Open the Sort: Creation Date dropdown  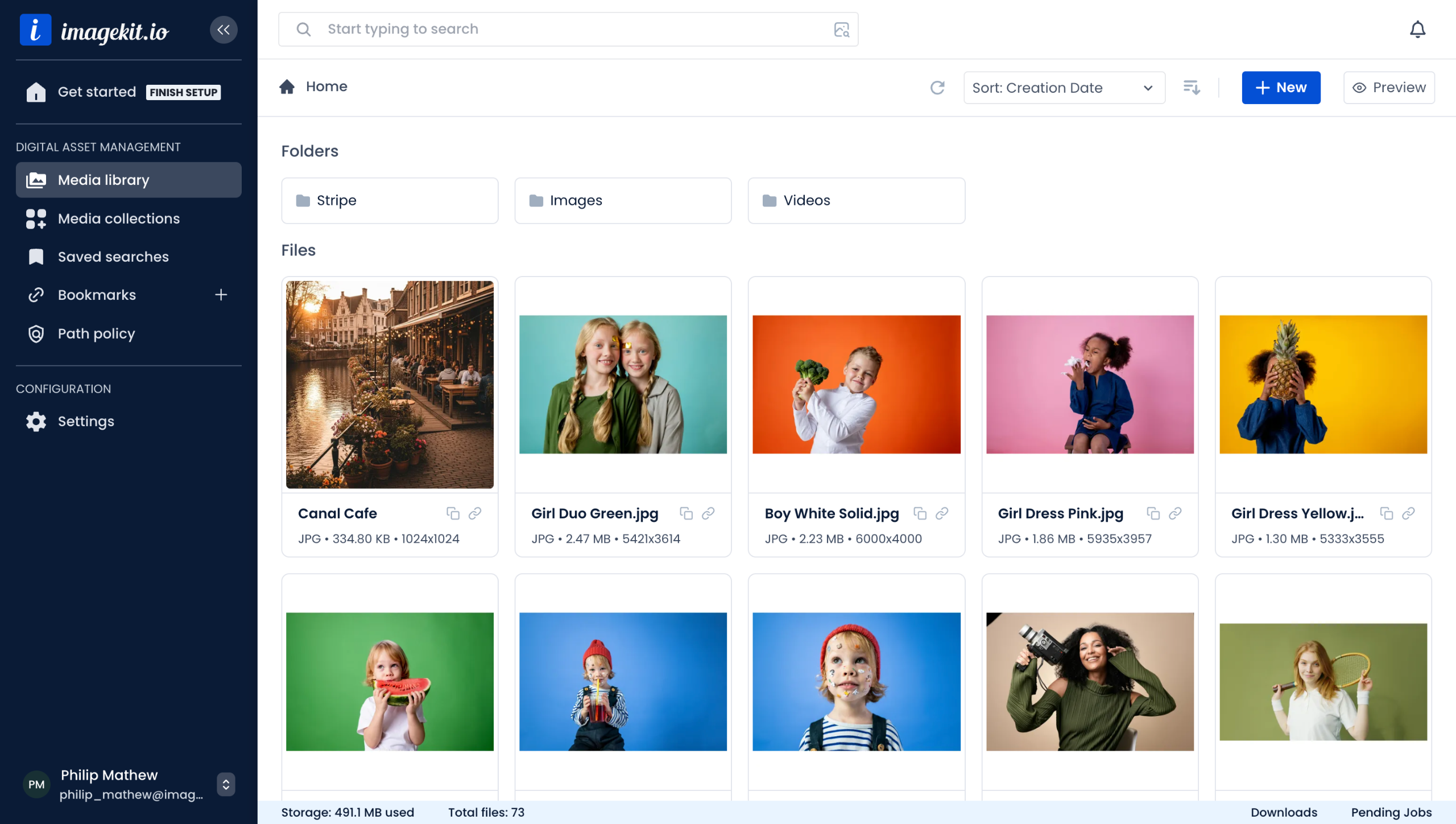coord(1064,88)
